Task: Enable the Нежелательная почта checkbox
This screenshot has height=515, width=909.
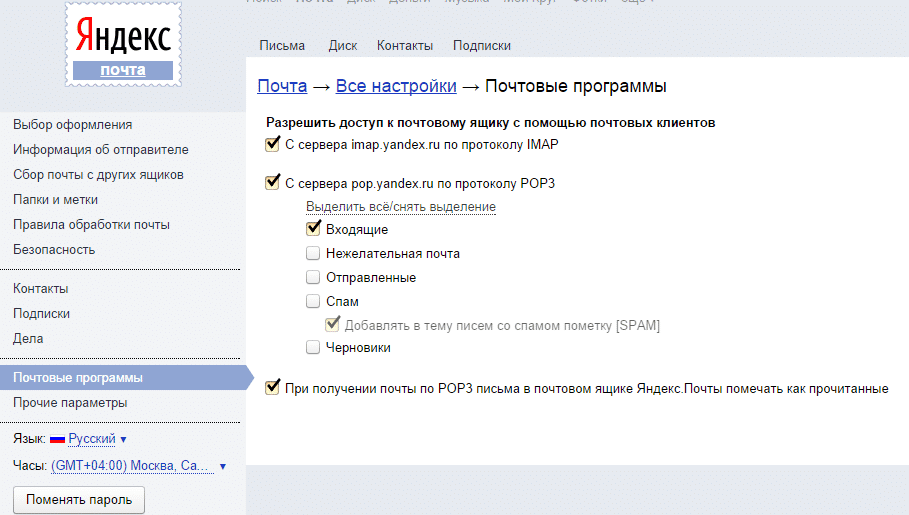Action: click(313, 253)
